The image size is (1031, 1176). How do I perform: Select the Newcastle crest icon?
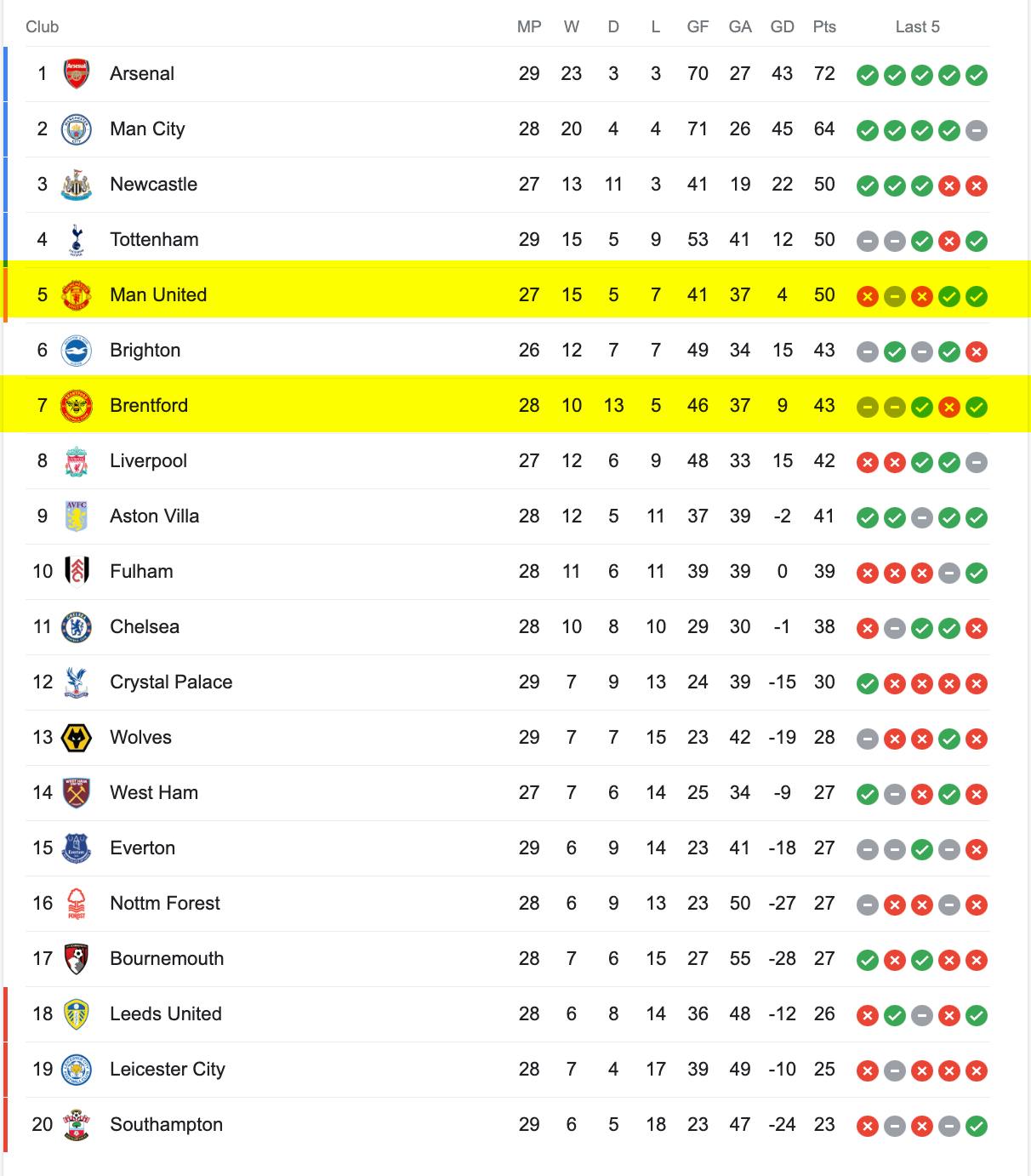pos(77,185)
